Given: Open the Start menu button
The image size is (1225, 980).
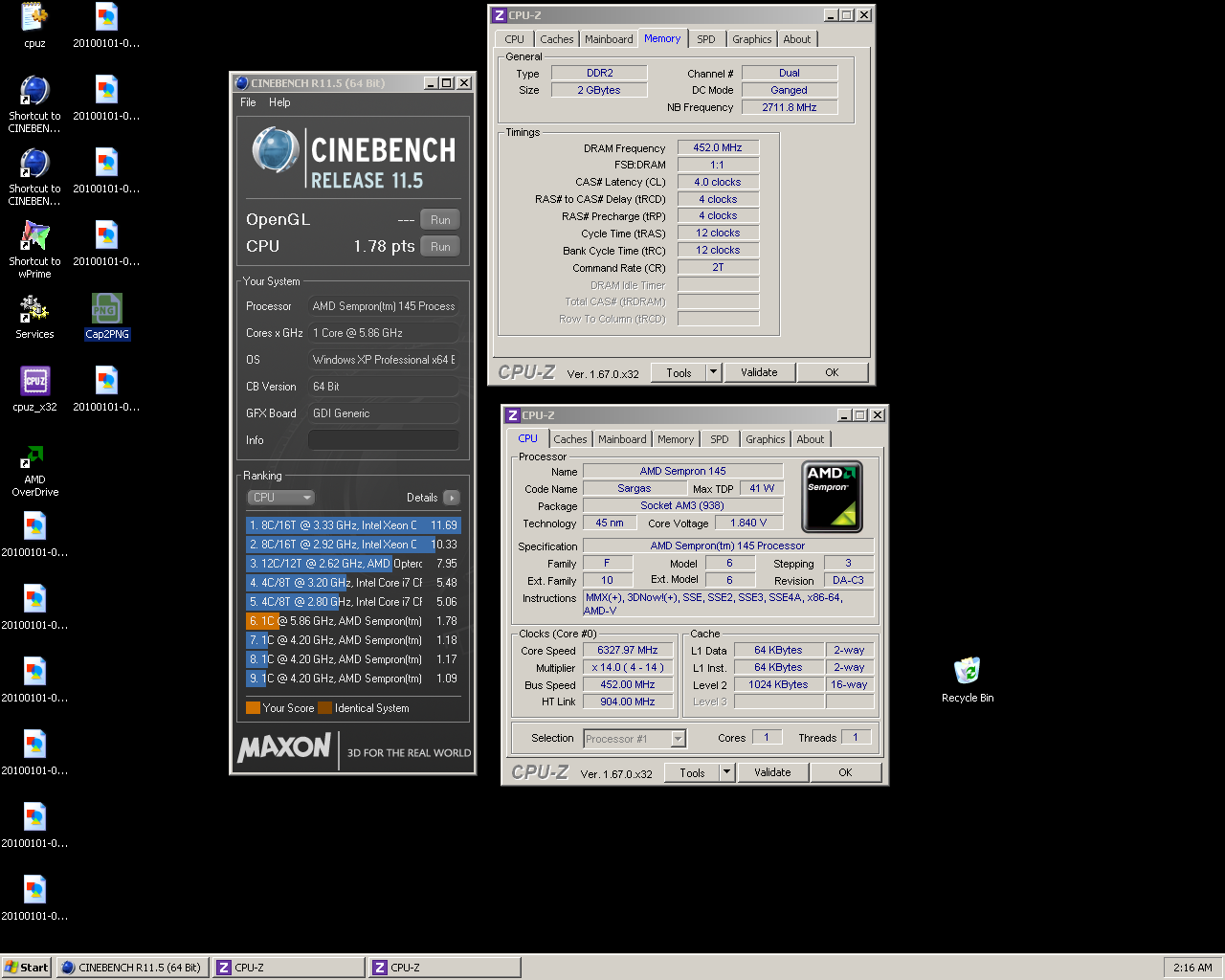Looking at the screenshot, I should 26,968.
